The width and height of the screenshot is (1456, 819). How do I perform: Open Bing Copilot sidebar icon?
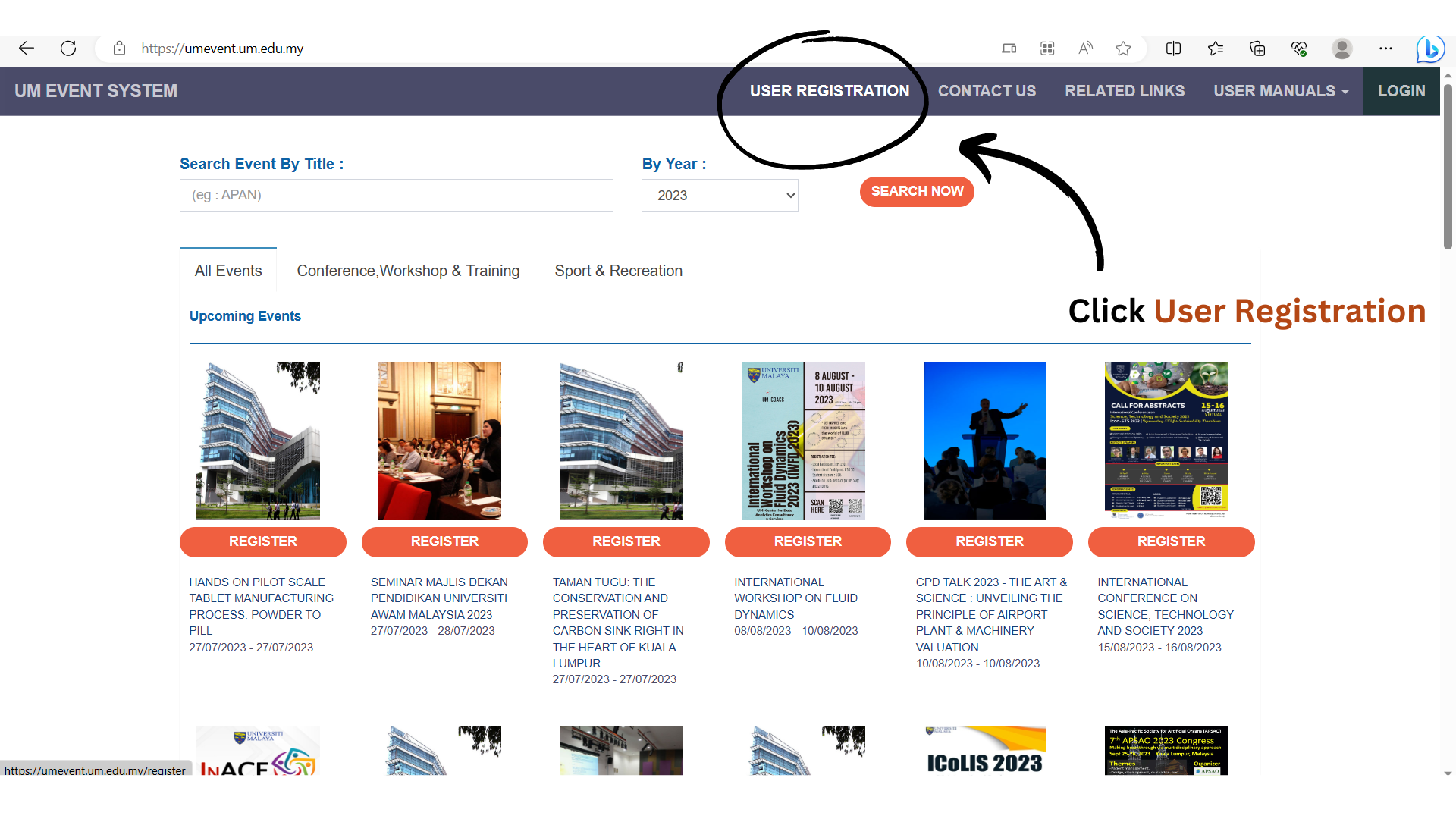(x=1429, y=49)
